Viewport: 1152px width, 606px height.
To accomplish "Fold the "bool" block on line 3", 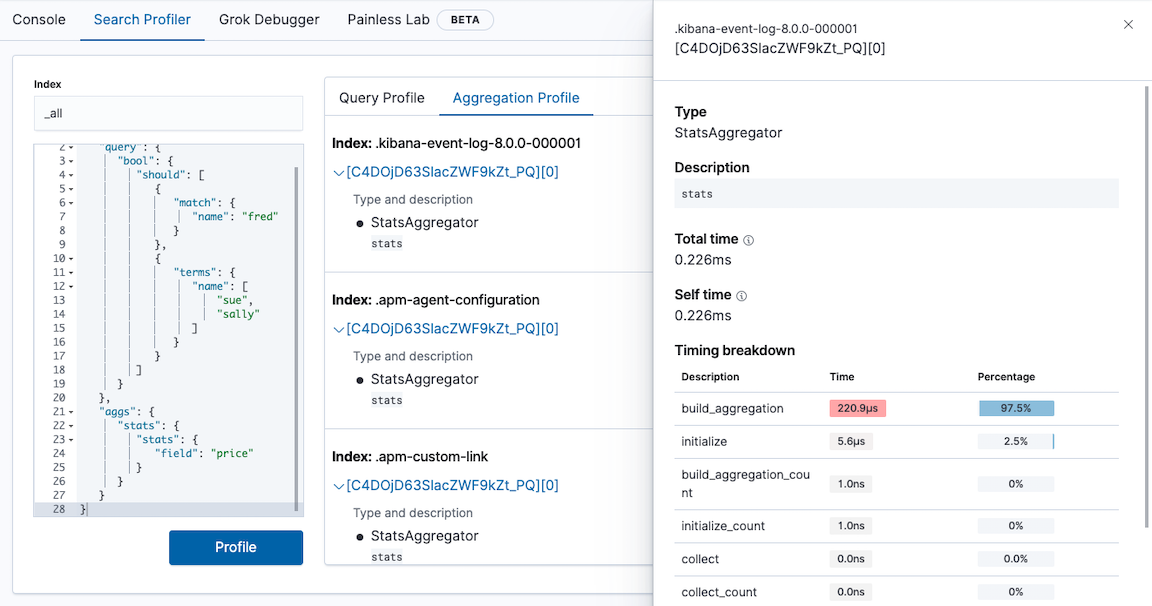I will (x=72, y=161).
